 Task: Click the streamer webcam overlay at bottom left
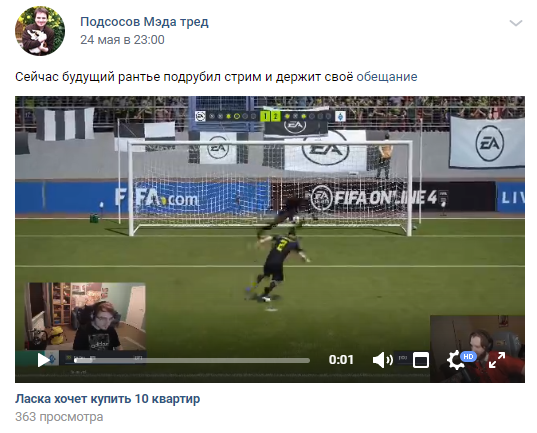(85, 316)
